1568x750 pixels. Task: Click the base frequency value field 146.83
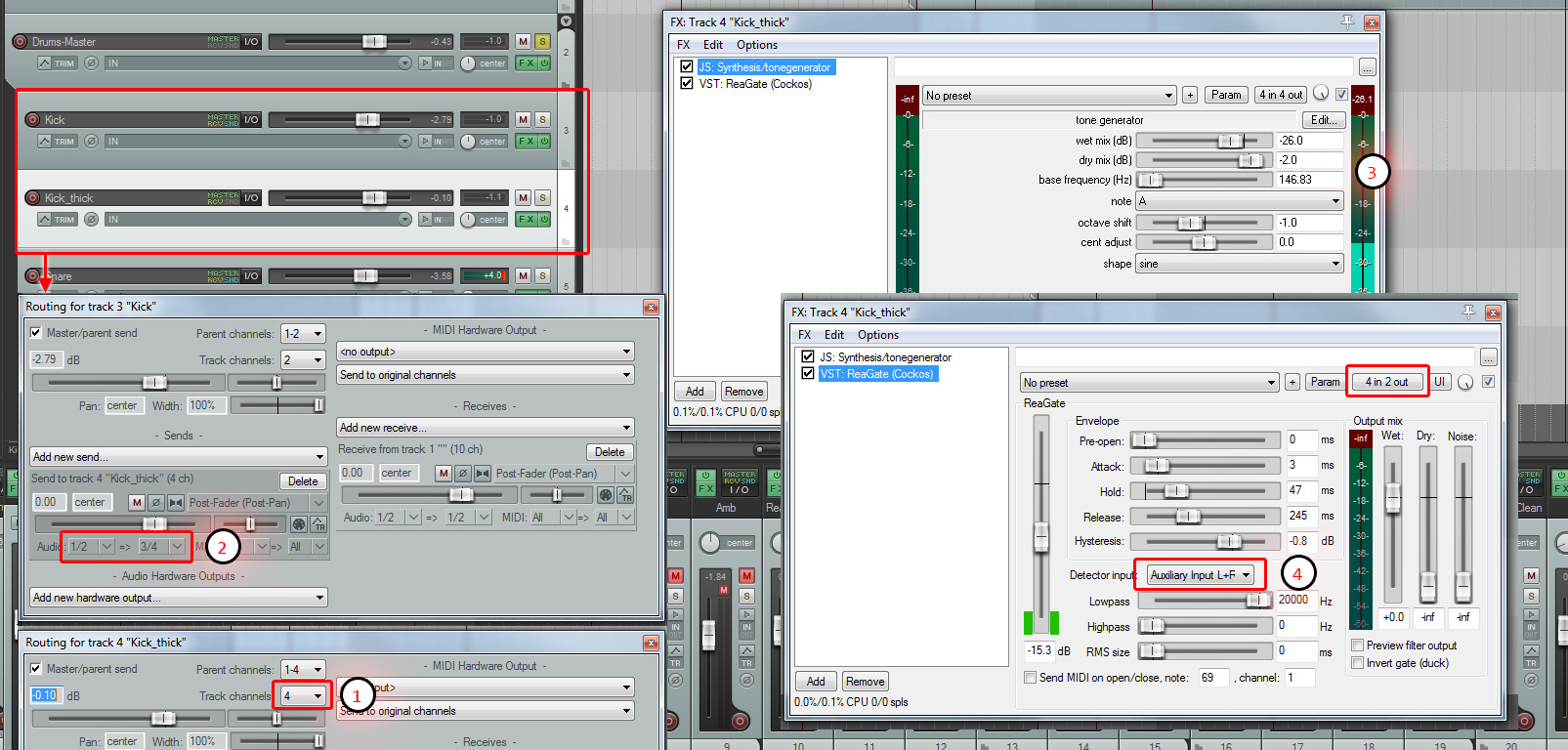tap(1308, 180)
